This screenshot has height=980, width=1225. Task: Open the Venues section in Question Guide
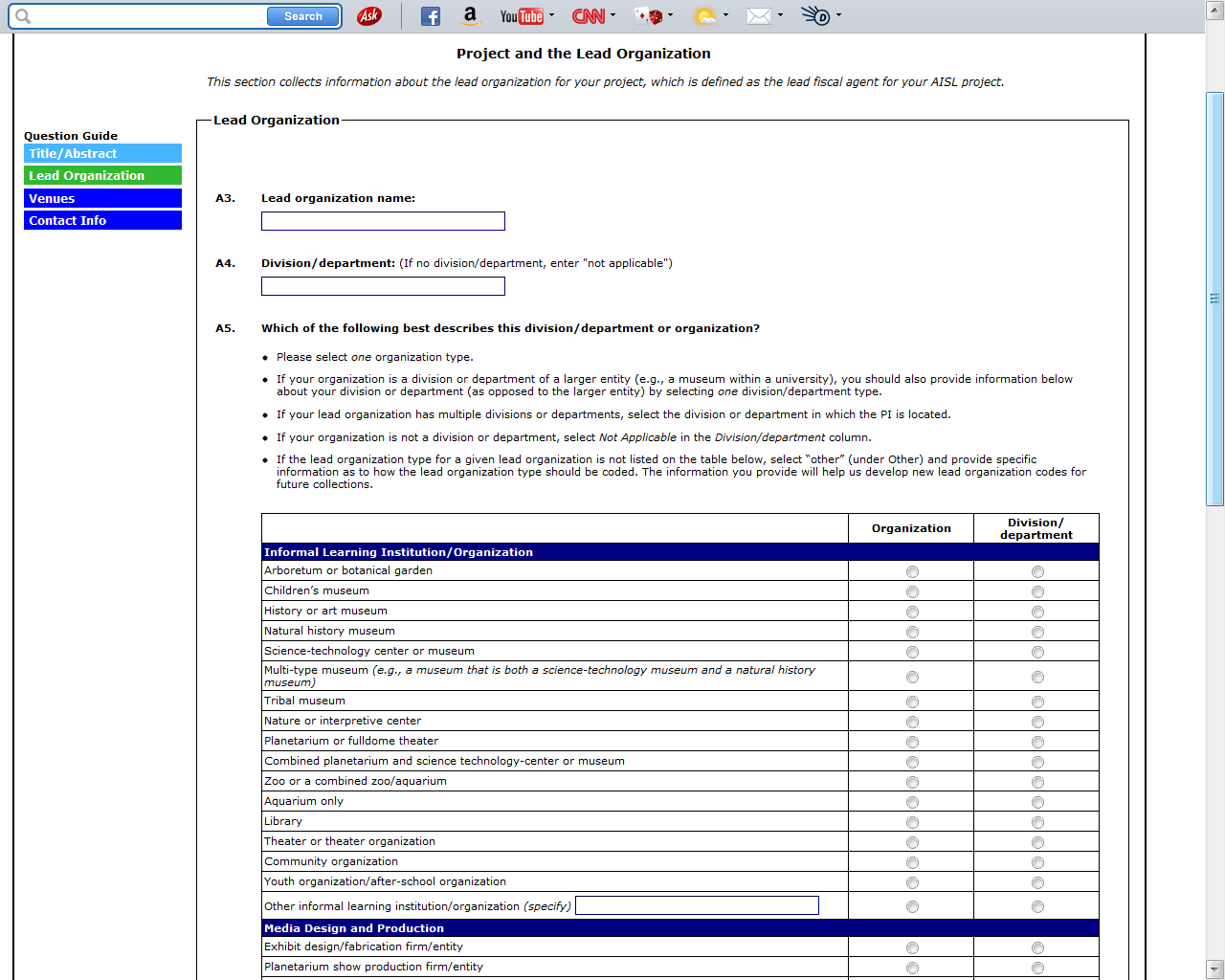pyautogui.click(x=102, y=199)
